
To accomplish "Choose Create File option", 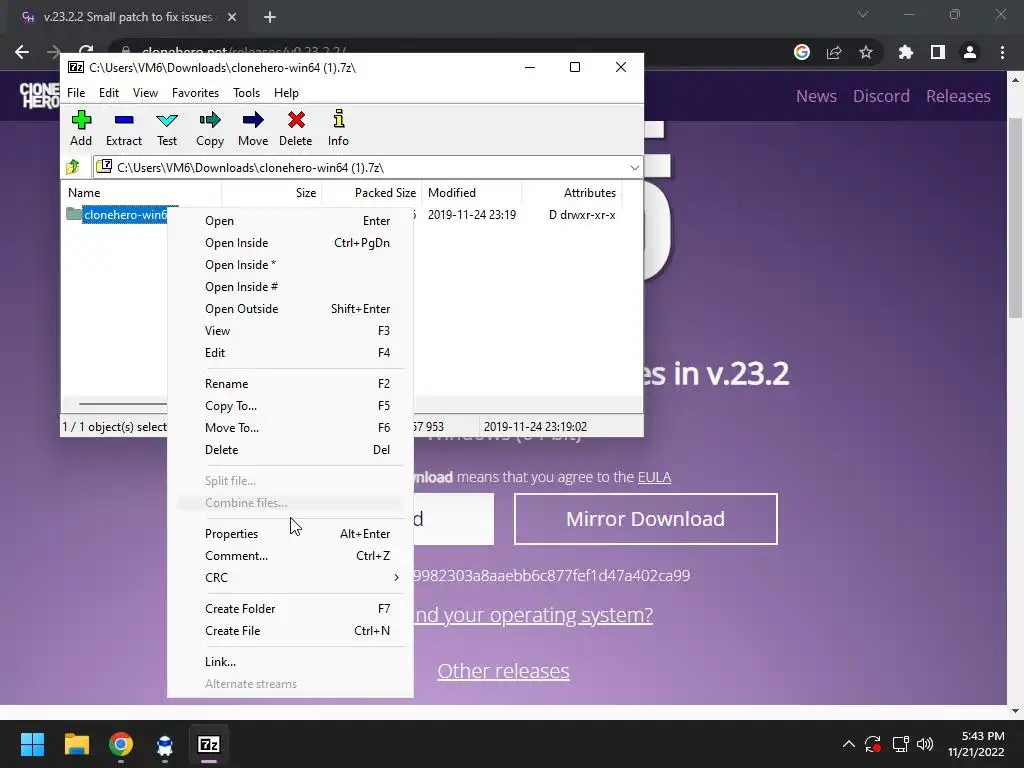I will pos(291,631).
